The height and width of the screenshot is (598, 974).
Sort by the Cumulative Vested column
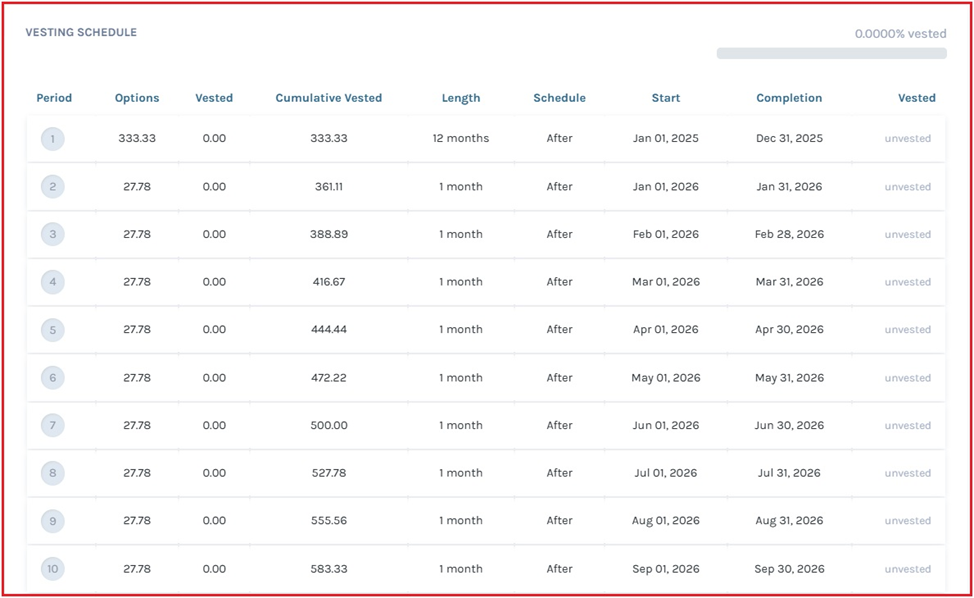pos(328,97)
